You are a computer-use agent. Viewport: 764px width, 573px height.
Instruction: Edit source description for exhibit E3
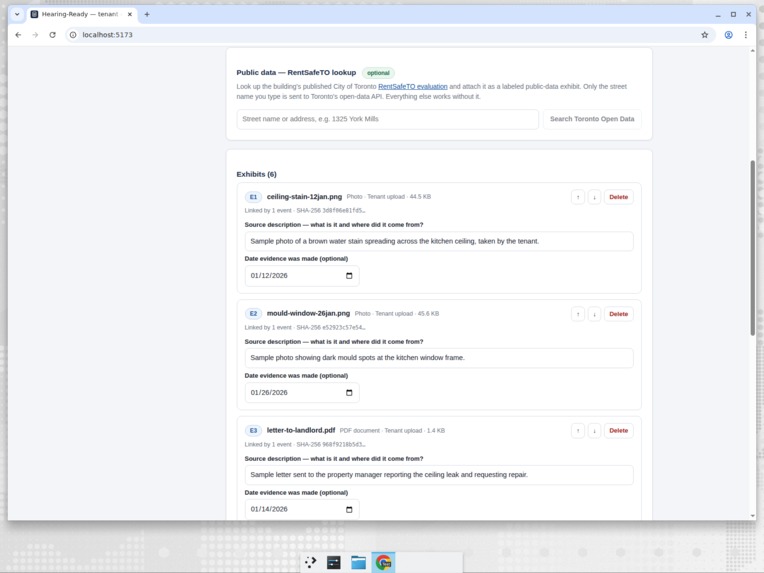[x=439, y=475]
